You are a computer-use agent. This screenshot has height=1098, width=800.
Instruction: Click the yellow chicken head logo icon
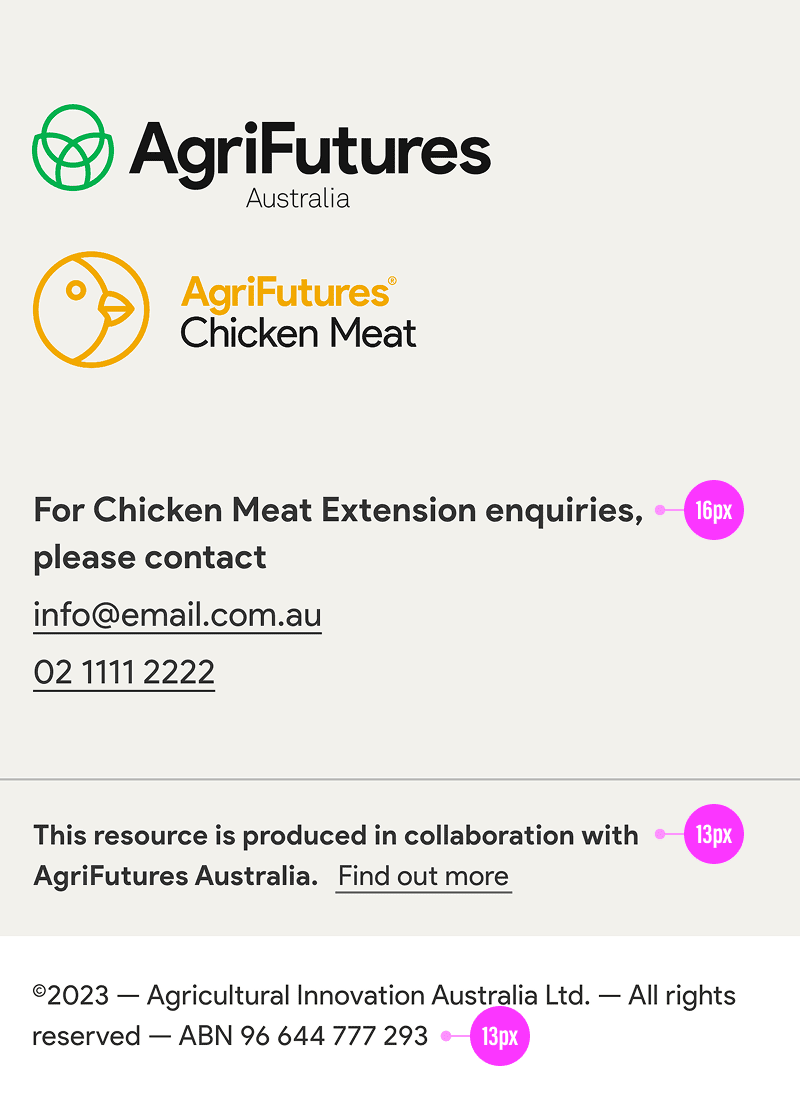91,309
